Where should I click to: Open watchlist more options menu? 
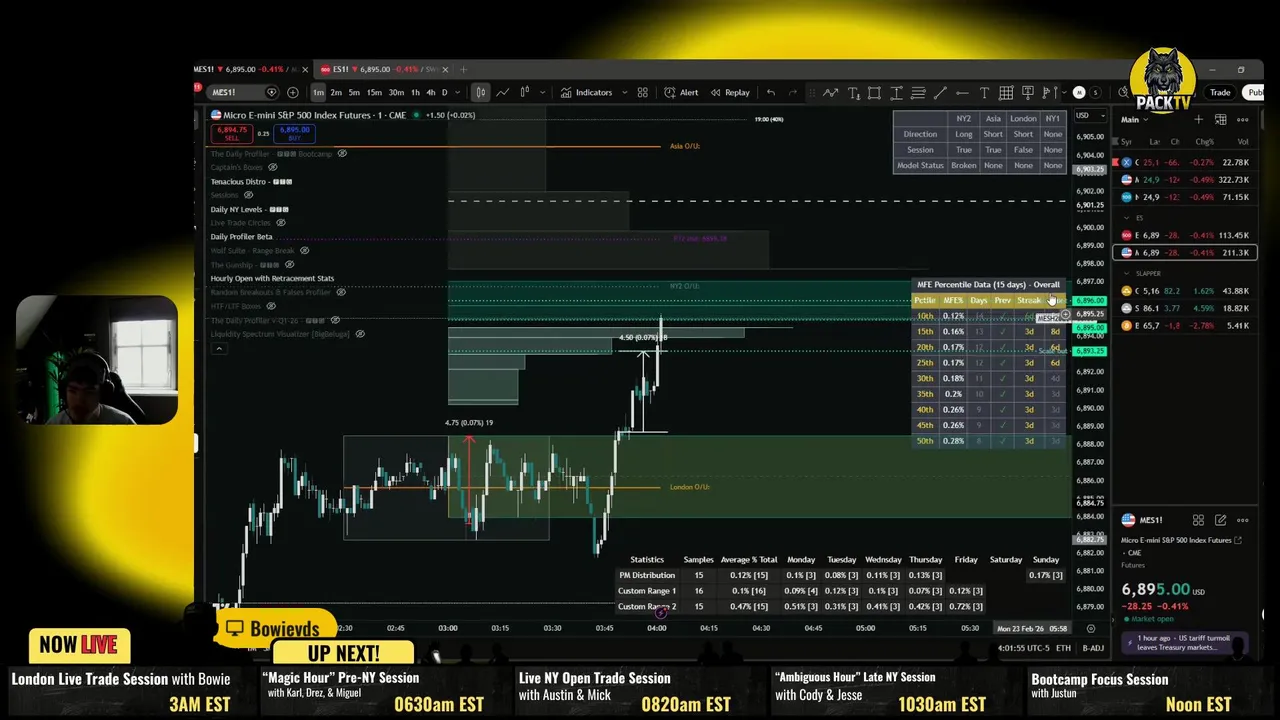point(1243,119)
